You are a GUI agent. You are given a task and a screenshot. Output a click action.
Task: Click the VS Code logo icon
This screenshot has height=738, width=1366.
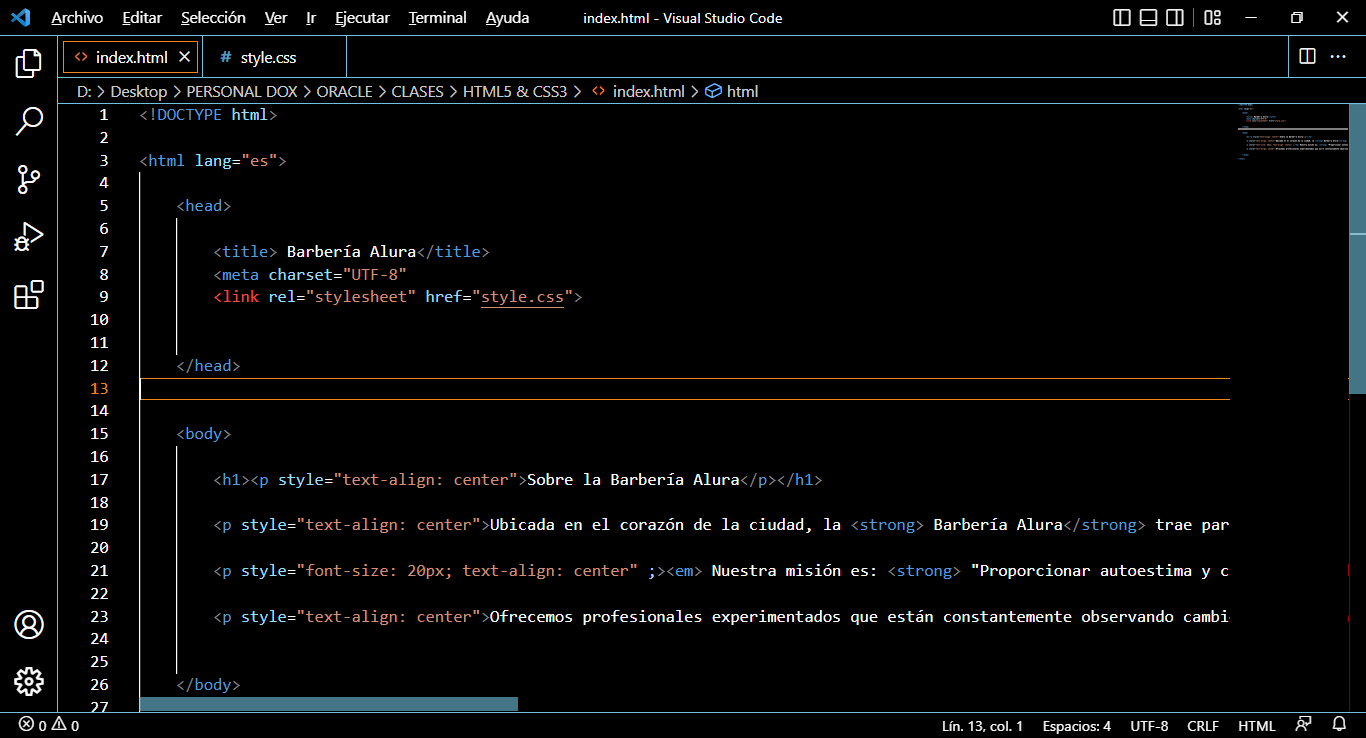20,18
